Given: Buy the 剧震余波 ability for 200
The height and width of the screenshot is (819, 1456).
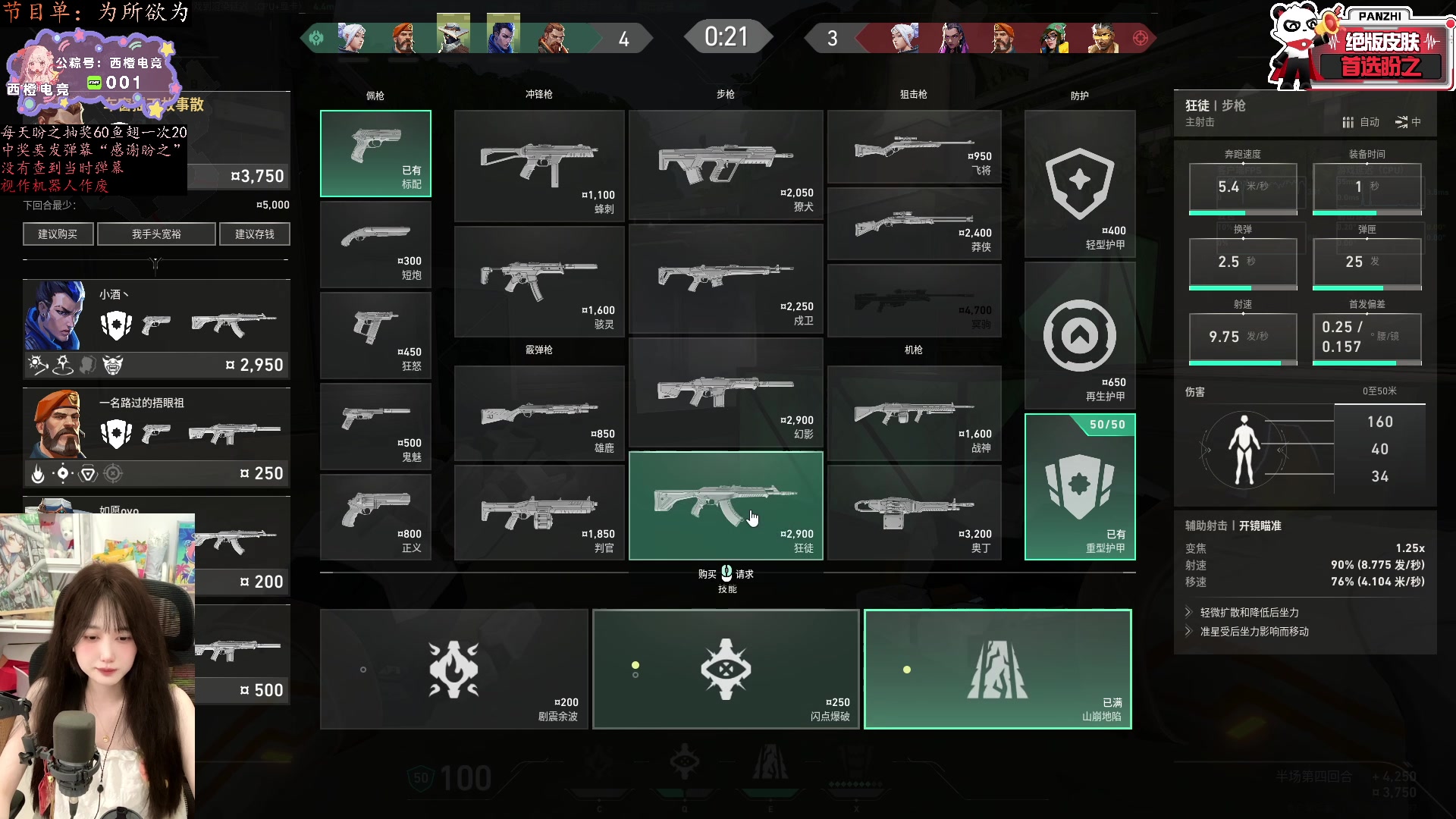Looking at the screenshot, I should [x=453, y=669].
